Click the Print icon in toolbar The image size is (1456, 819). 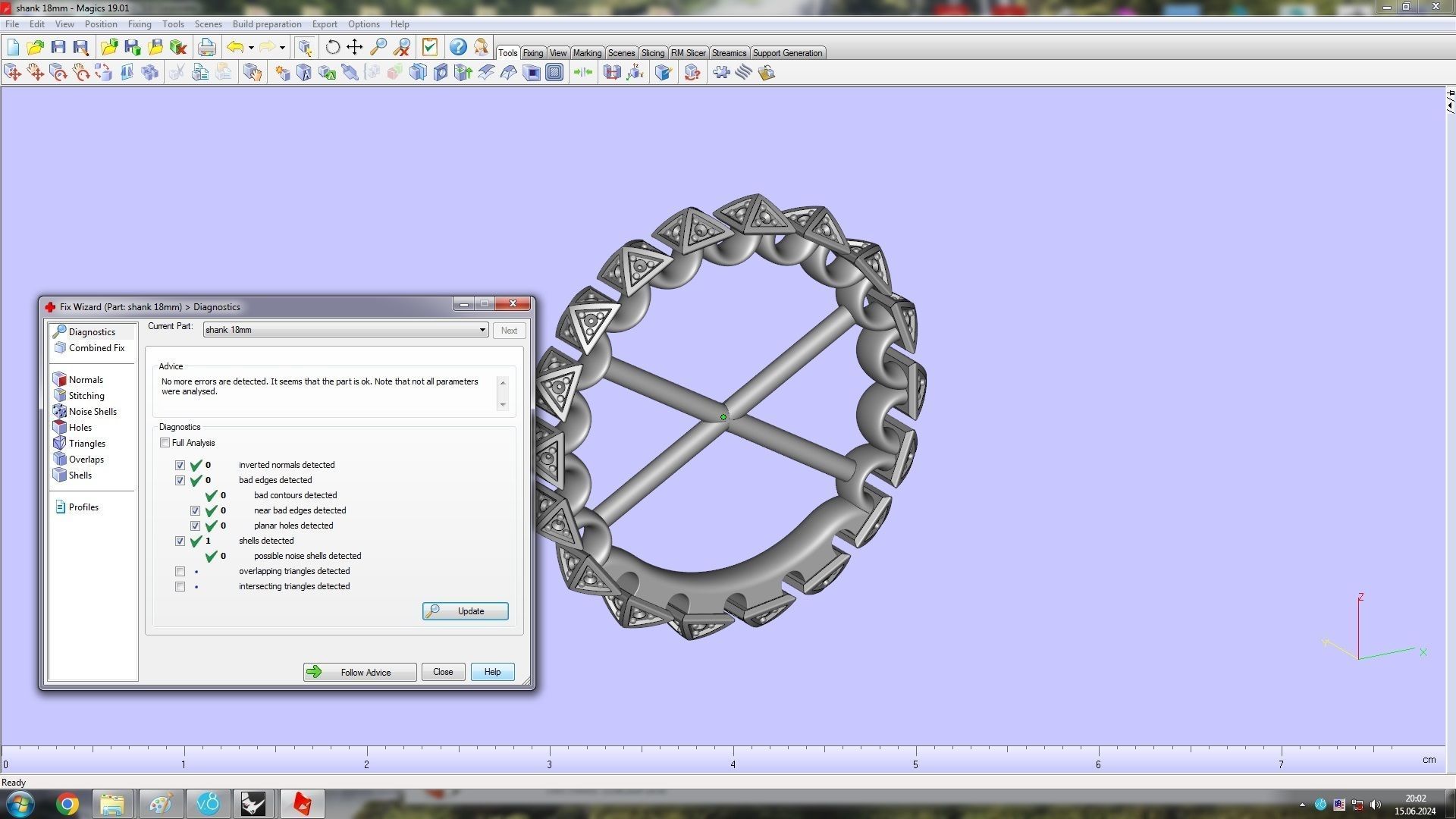pos(206,47)
